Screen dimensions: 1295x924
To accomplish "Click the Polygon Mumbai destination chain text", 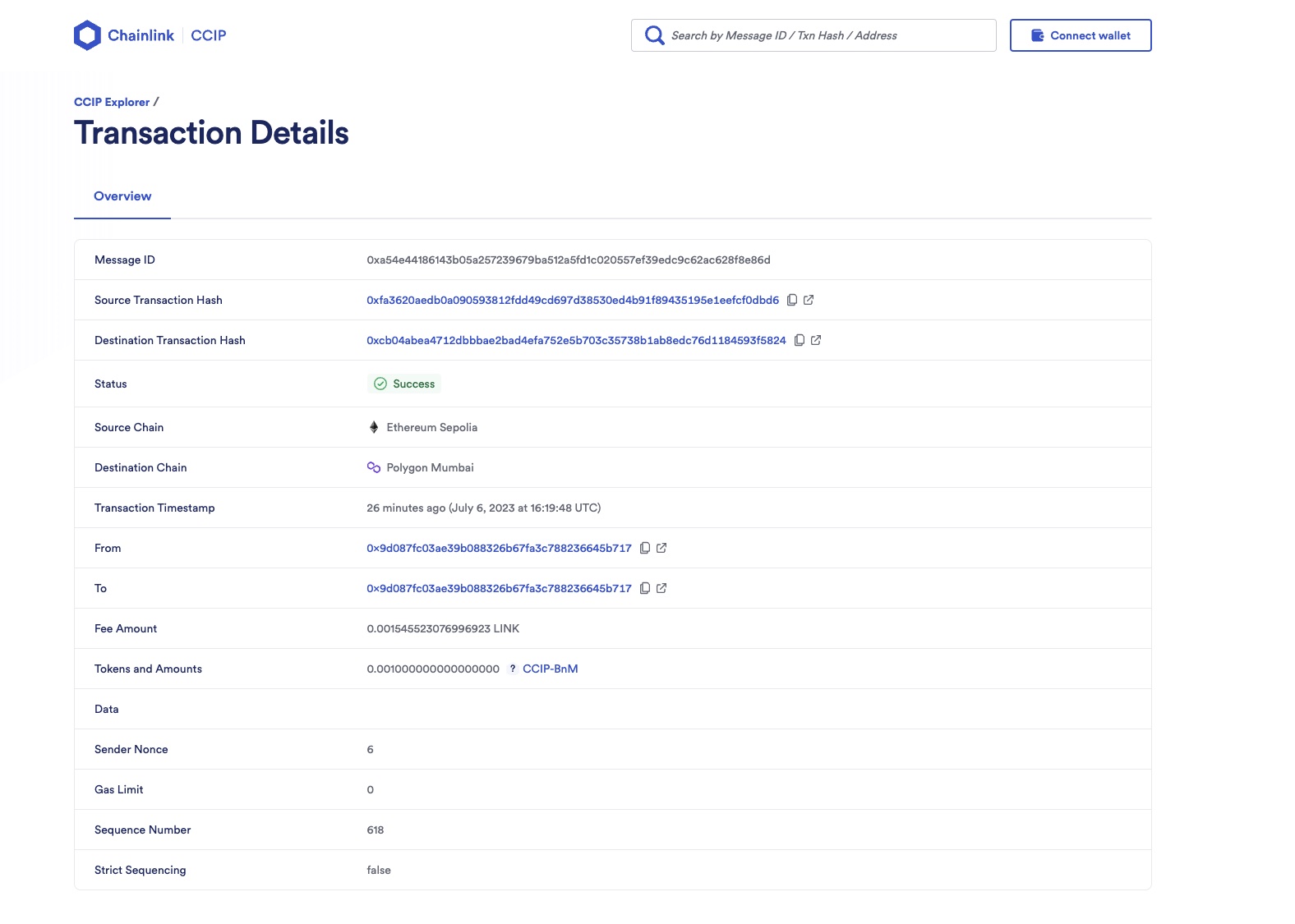I will (x=431, y=467).
